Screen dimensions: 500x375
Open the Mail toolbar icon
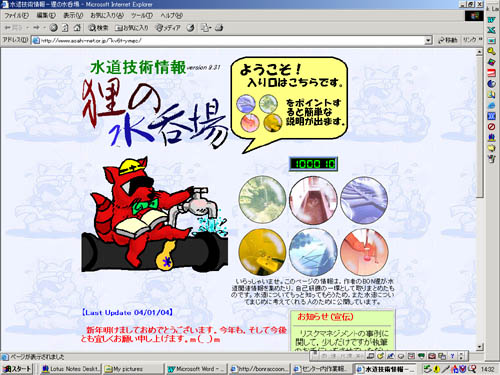coord(205,28)
